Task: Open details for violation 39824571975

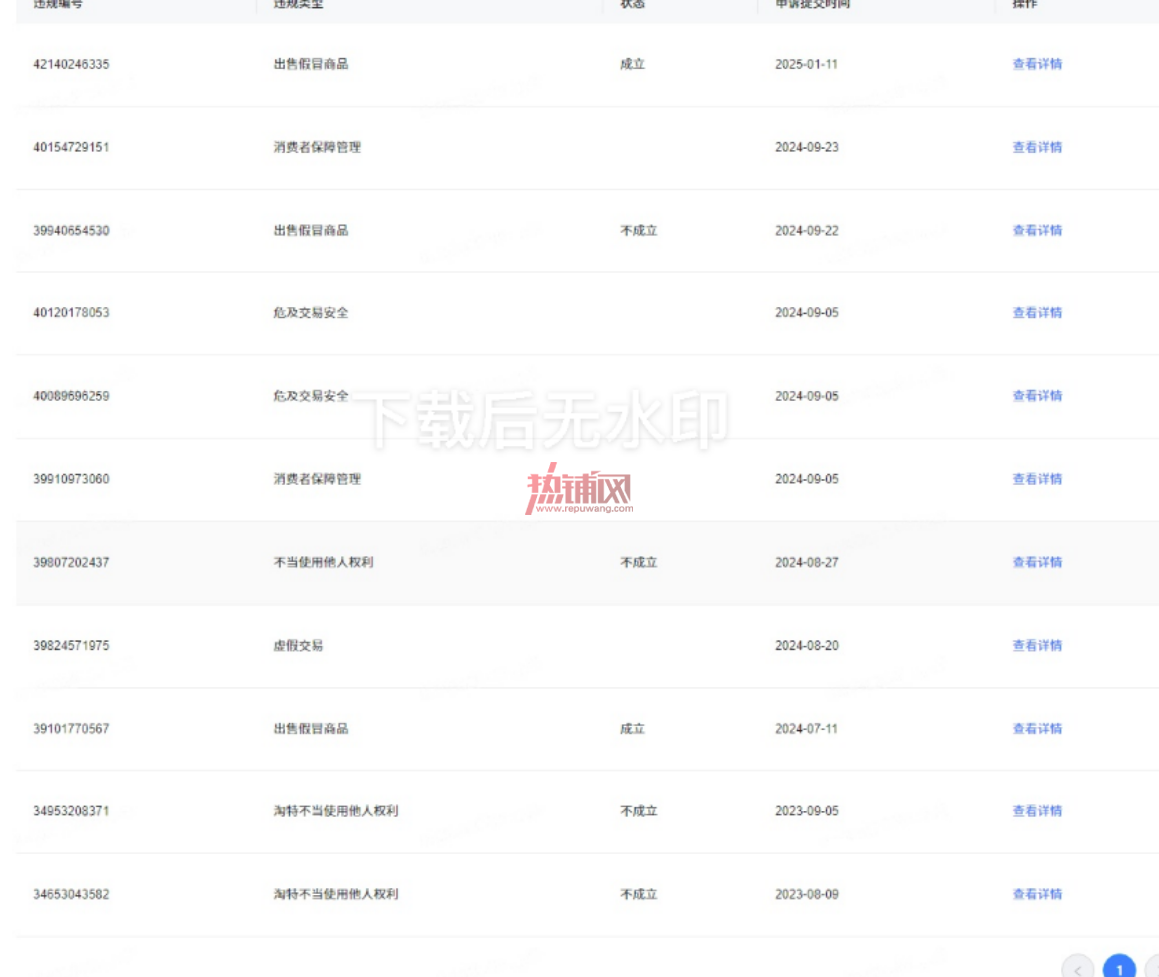Action: pyautogui.click(x=1037, y=646)
